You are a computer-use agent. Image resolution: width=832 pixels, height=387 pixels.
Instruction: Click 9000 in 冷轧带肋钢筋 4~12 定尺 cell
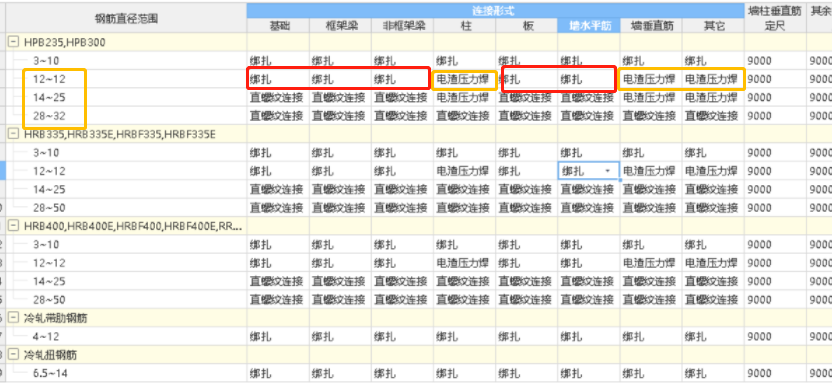[x=759, y=337]
